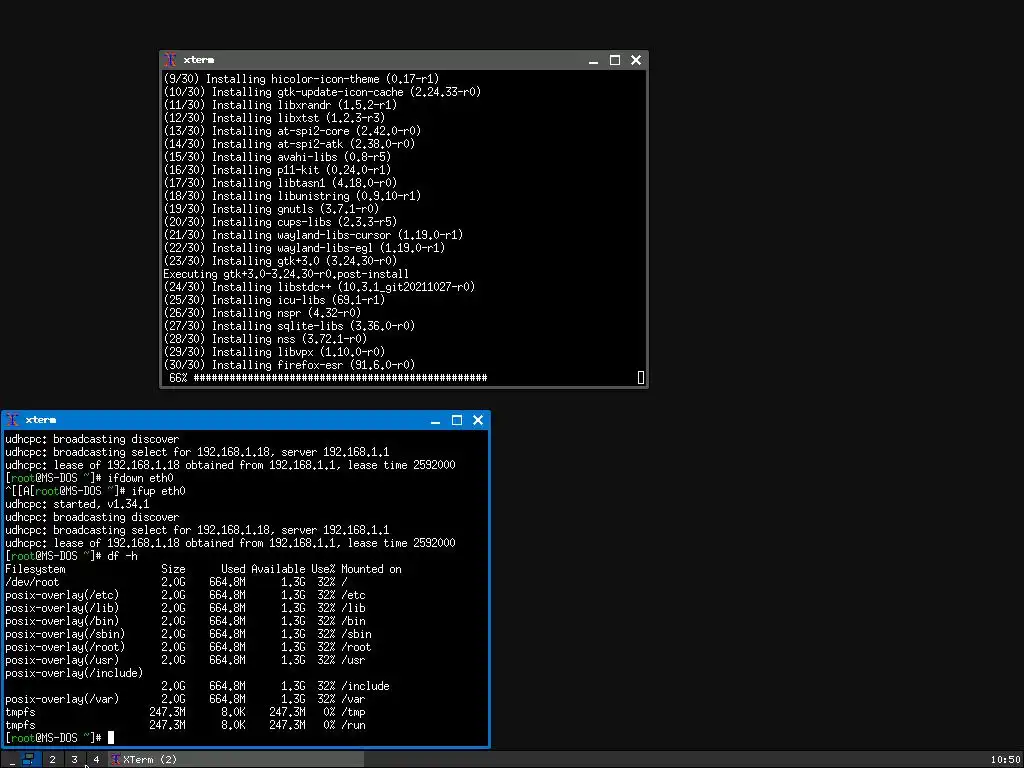The width and height of the screenshot is (1024, 768).
Task: Click the 'Installing libstdc++' line
Action: 319,287
